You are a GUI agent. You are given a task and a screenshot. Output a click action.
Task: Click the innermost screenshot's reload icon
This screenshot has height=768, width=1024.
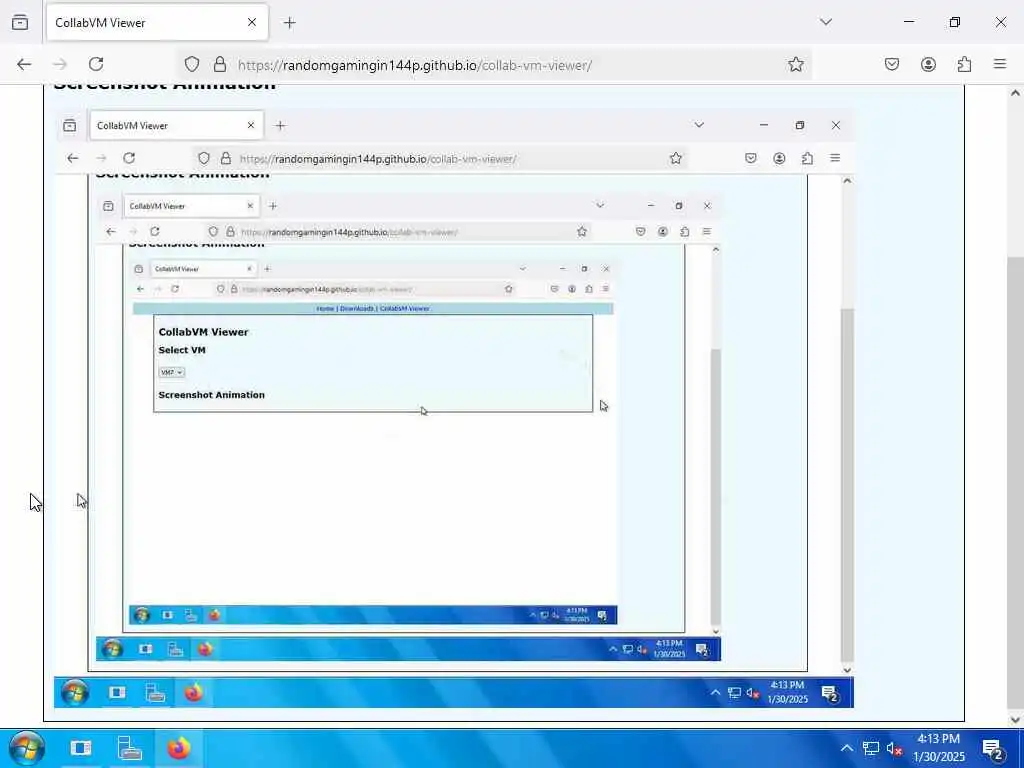[175, 289]
